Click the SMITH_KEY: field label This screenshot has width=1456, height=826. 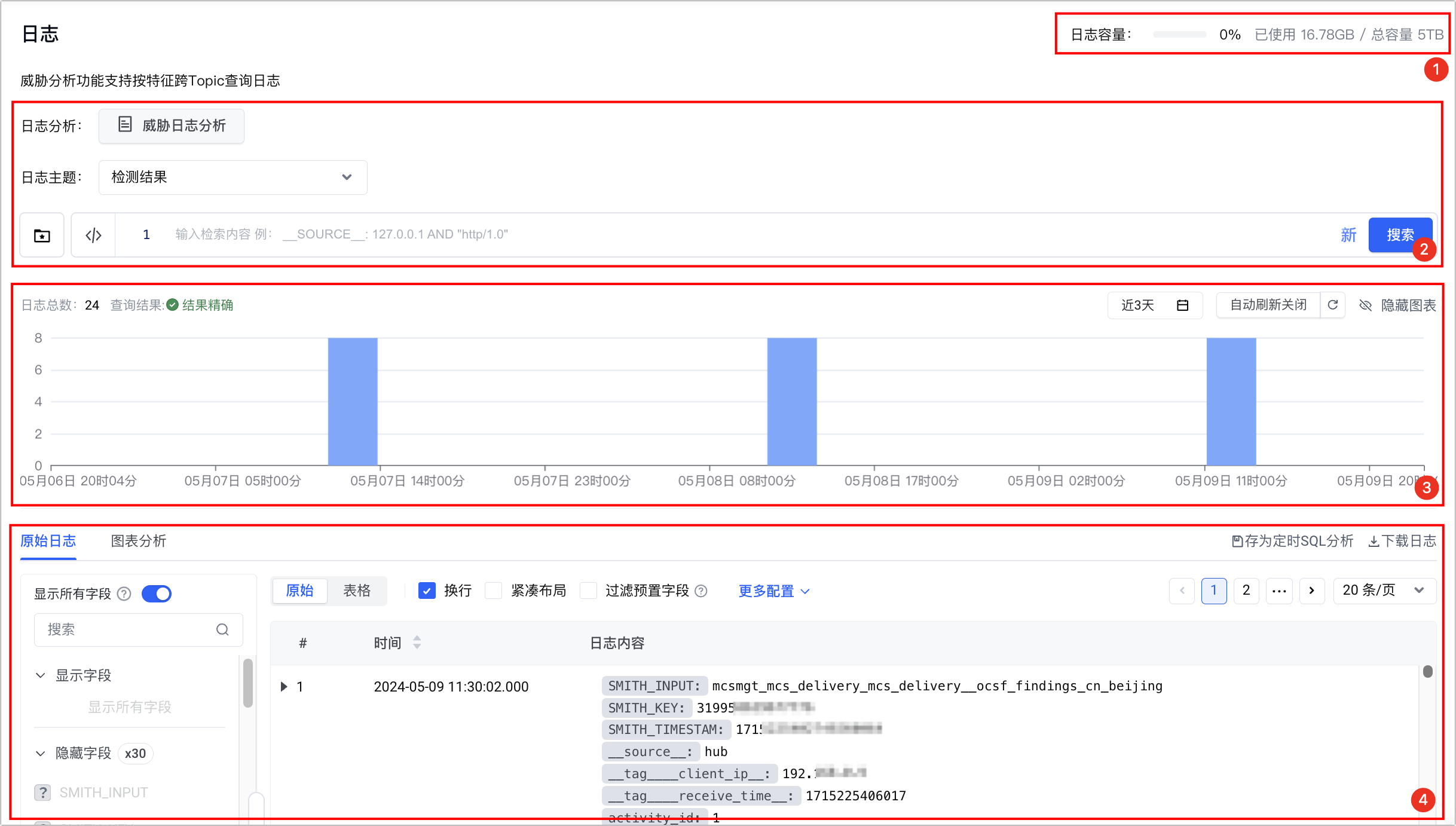pos(646,708)
